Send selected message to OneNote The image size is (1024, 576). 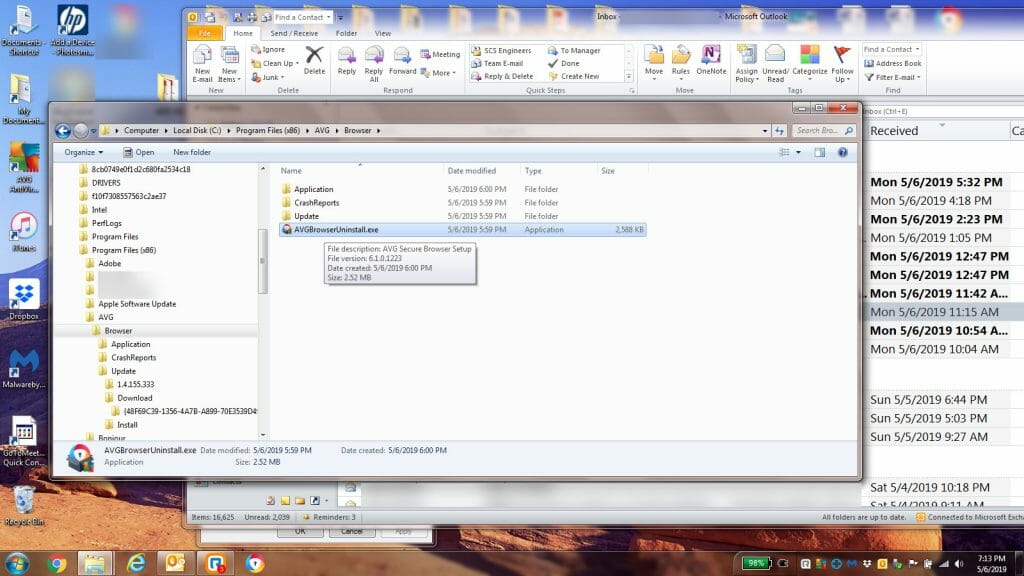[x=710, y=53]
